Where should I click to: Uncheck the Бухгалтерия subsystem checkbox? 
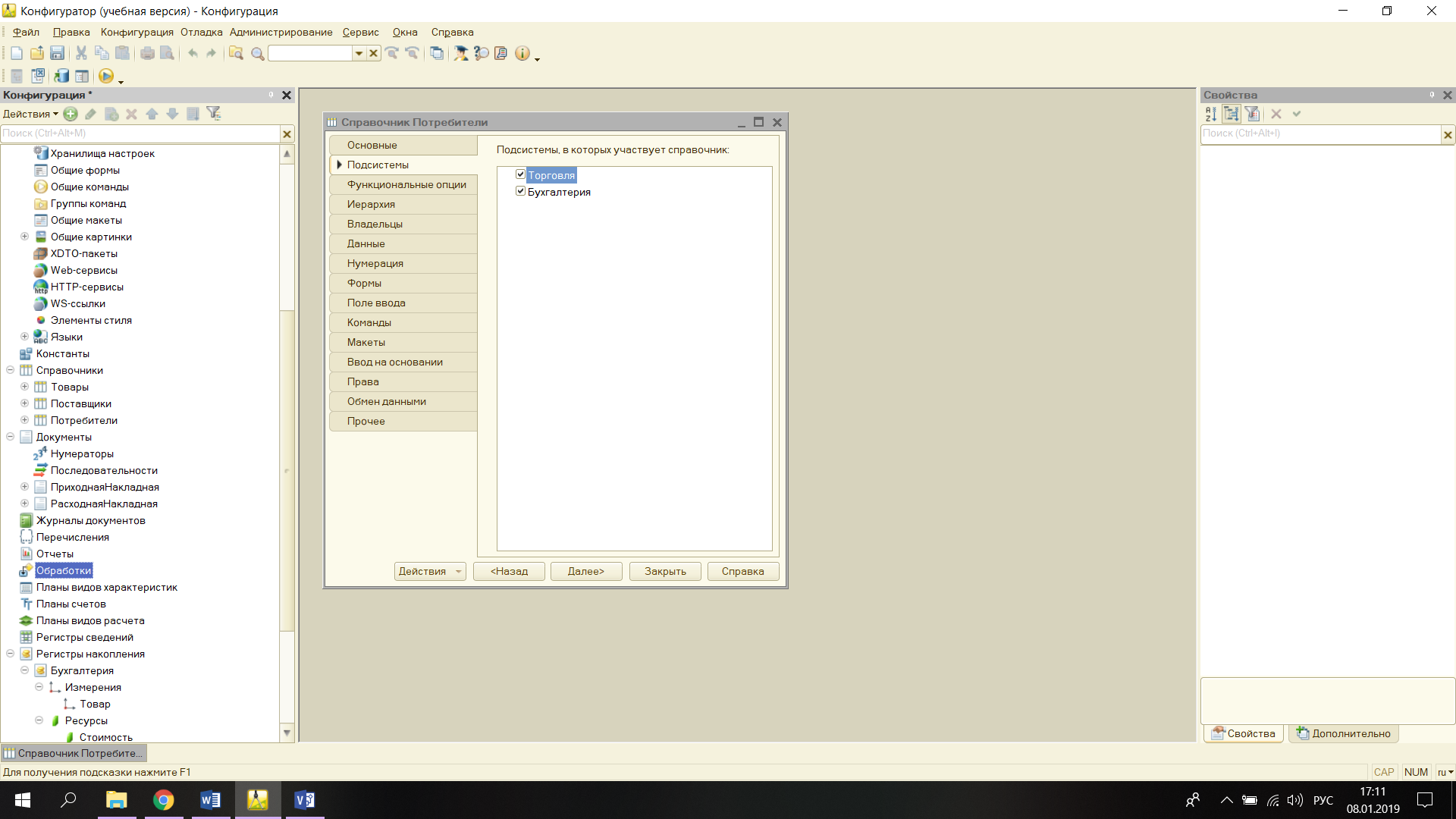520,191
